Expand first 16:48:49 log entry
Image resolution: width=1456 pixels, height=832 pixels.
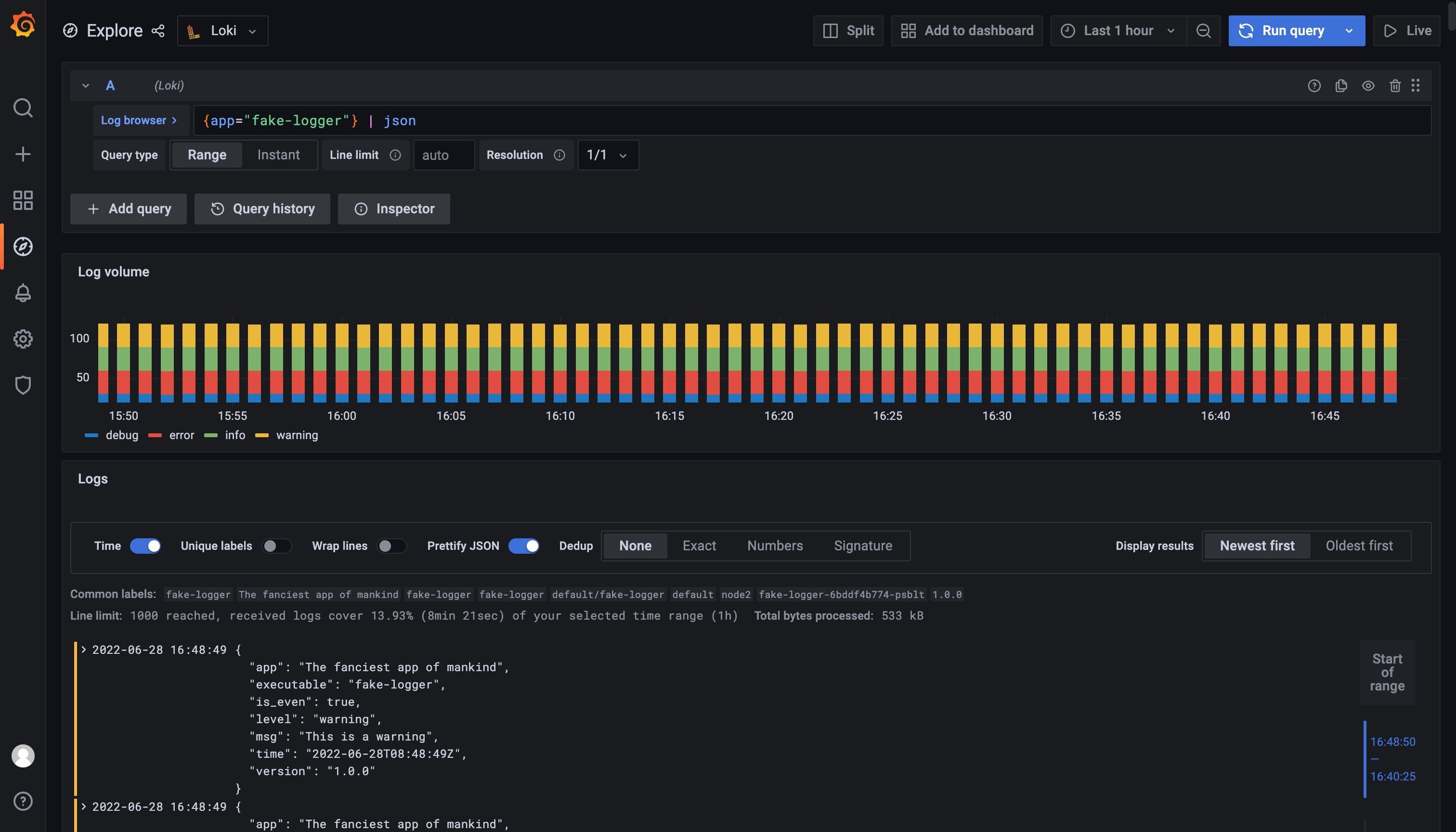(x=84, y=649)
